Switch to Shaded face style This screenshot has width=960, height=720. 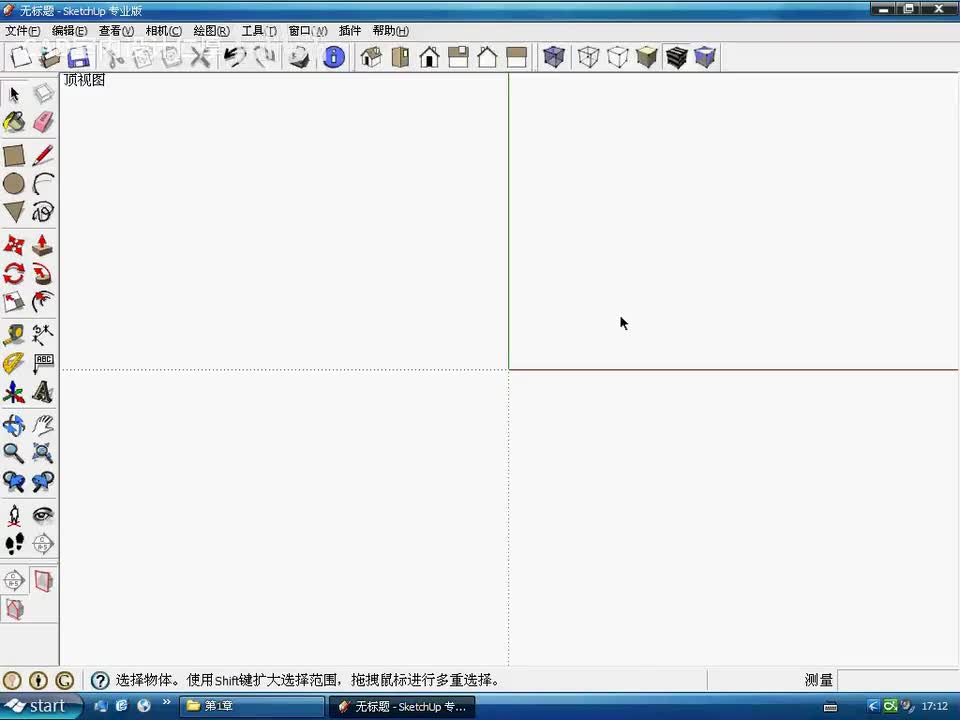coord(647,57)
